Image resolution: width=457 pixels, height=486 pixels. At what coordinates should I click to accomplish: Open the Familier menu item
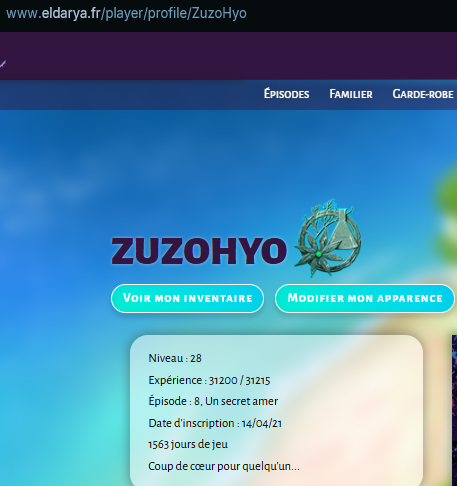pyautogui.click(x=351, y=94)
